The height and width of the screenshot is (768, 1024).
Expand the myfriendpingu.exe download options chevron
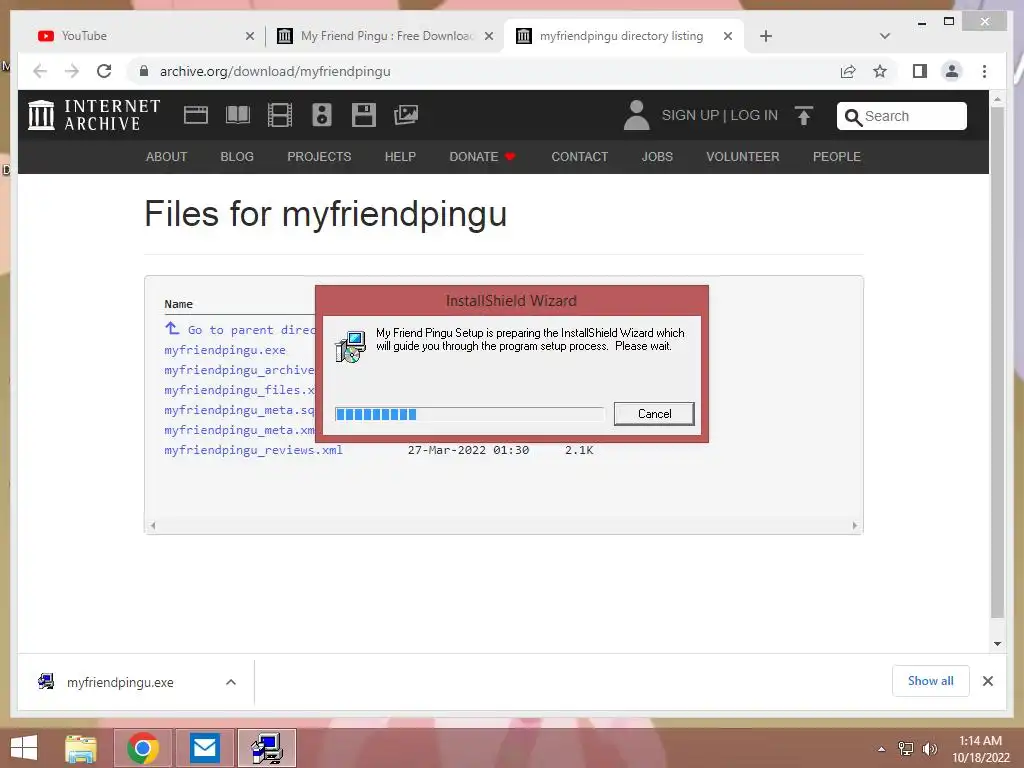(x=231, y=682)
